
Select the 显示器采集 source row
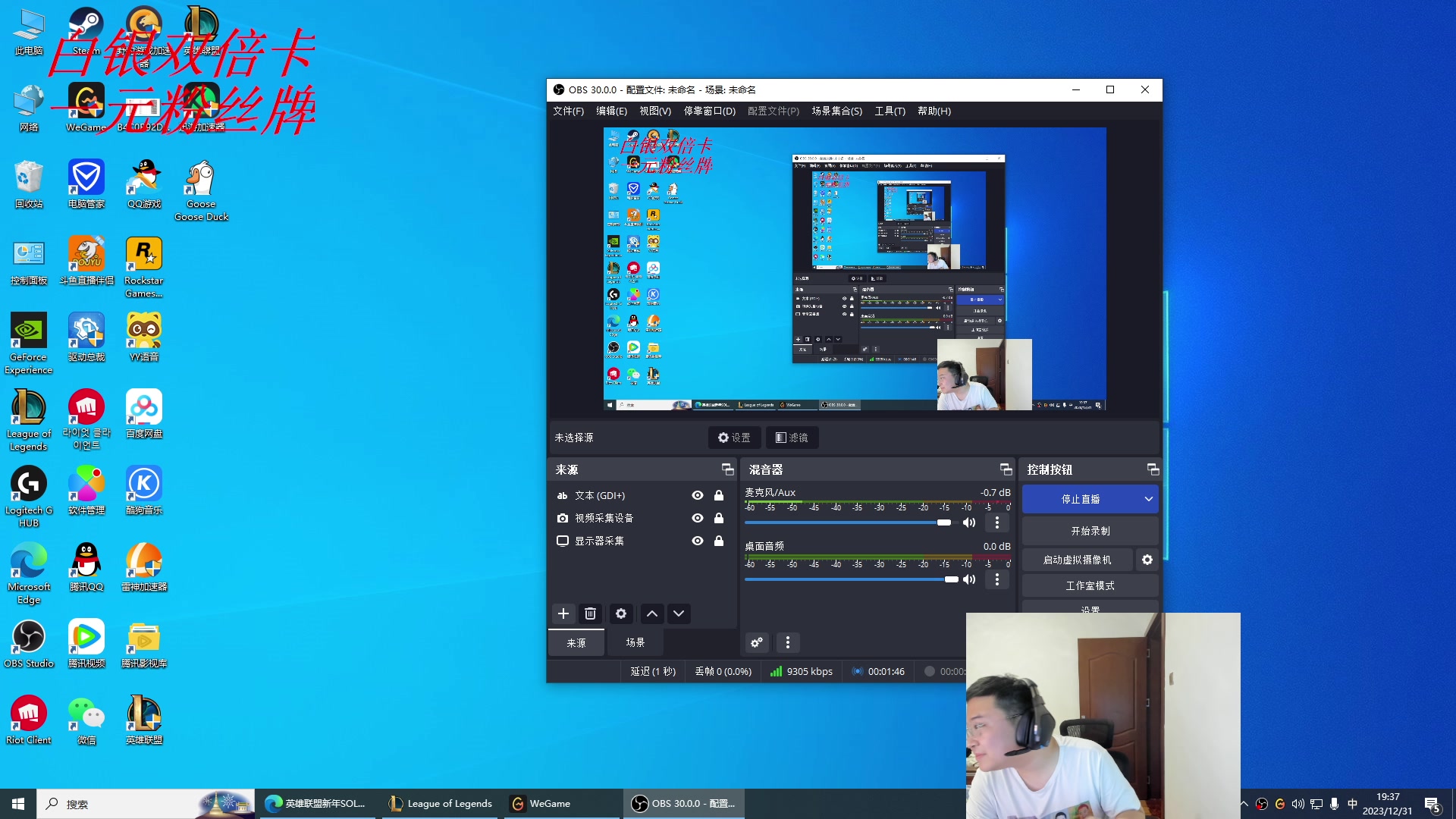coord(641,541)
